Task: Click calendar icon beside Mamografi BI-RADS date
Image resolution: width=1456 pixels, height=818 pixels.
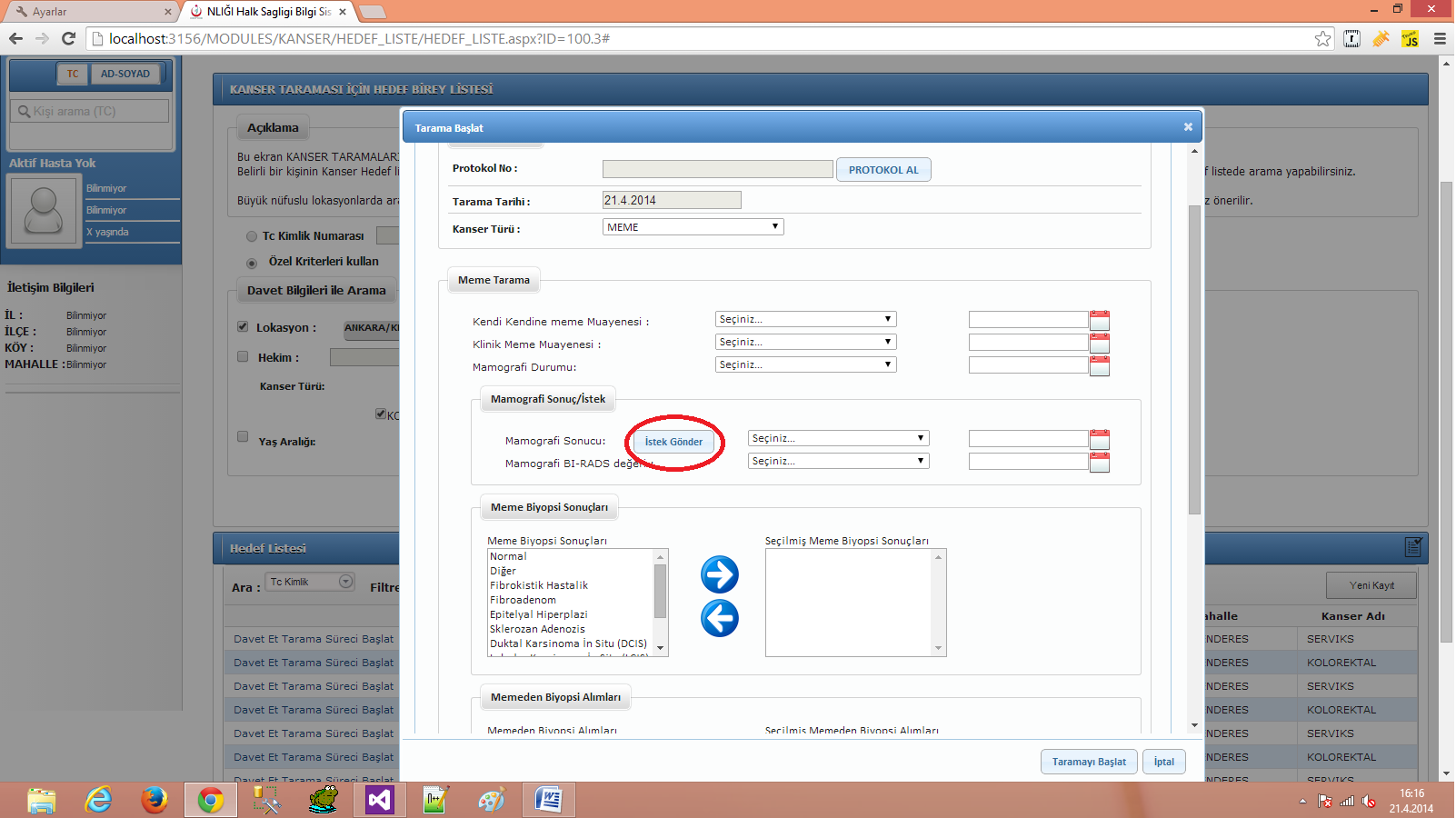Action: (1100, 462)
